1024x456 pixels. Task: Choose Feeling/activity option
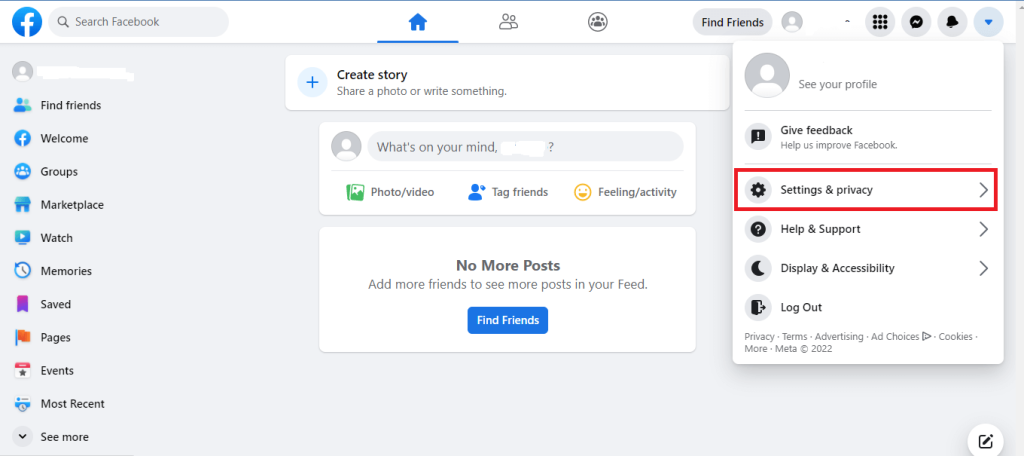(625, 192)
